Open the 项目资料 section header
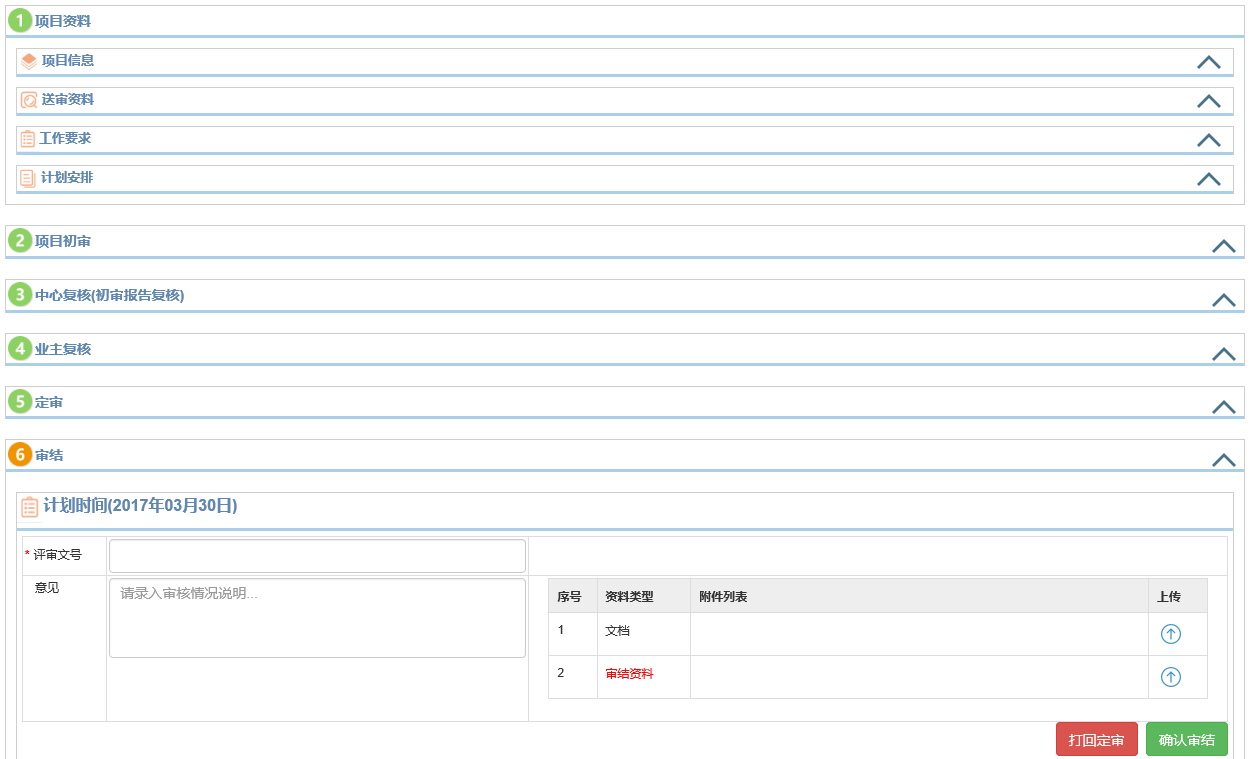1251x759 pixels. [625, 21]
